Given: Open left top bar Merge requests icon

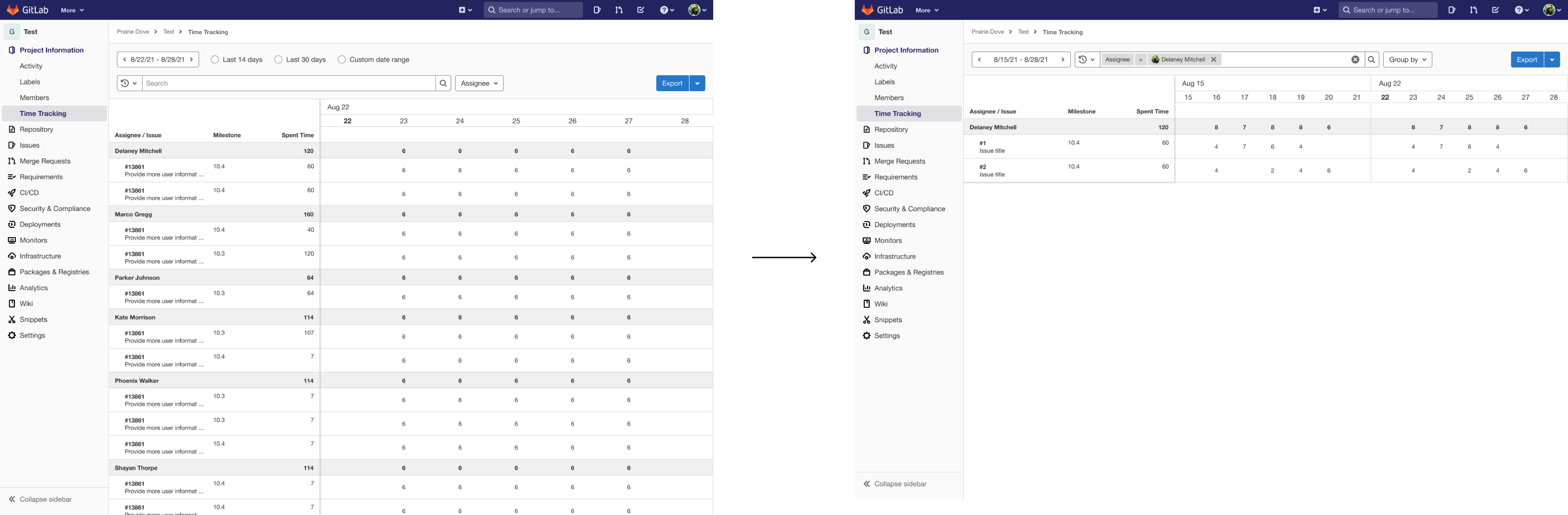Looking at the screenshot, I should (x=618, y=10).
